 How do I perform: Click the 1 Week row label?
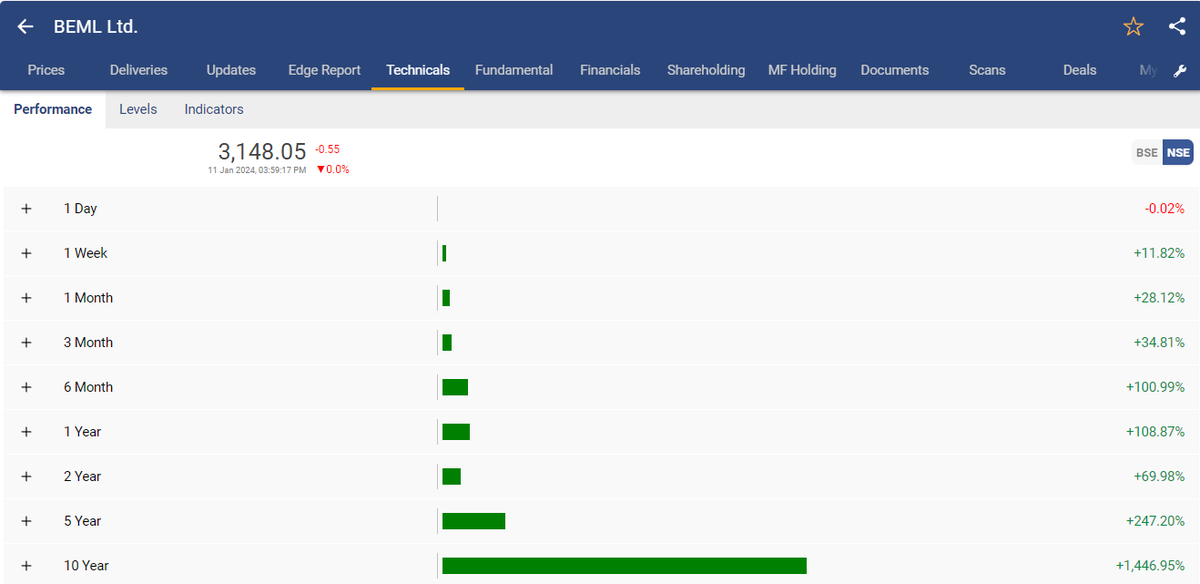pos(86,253)
